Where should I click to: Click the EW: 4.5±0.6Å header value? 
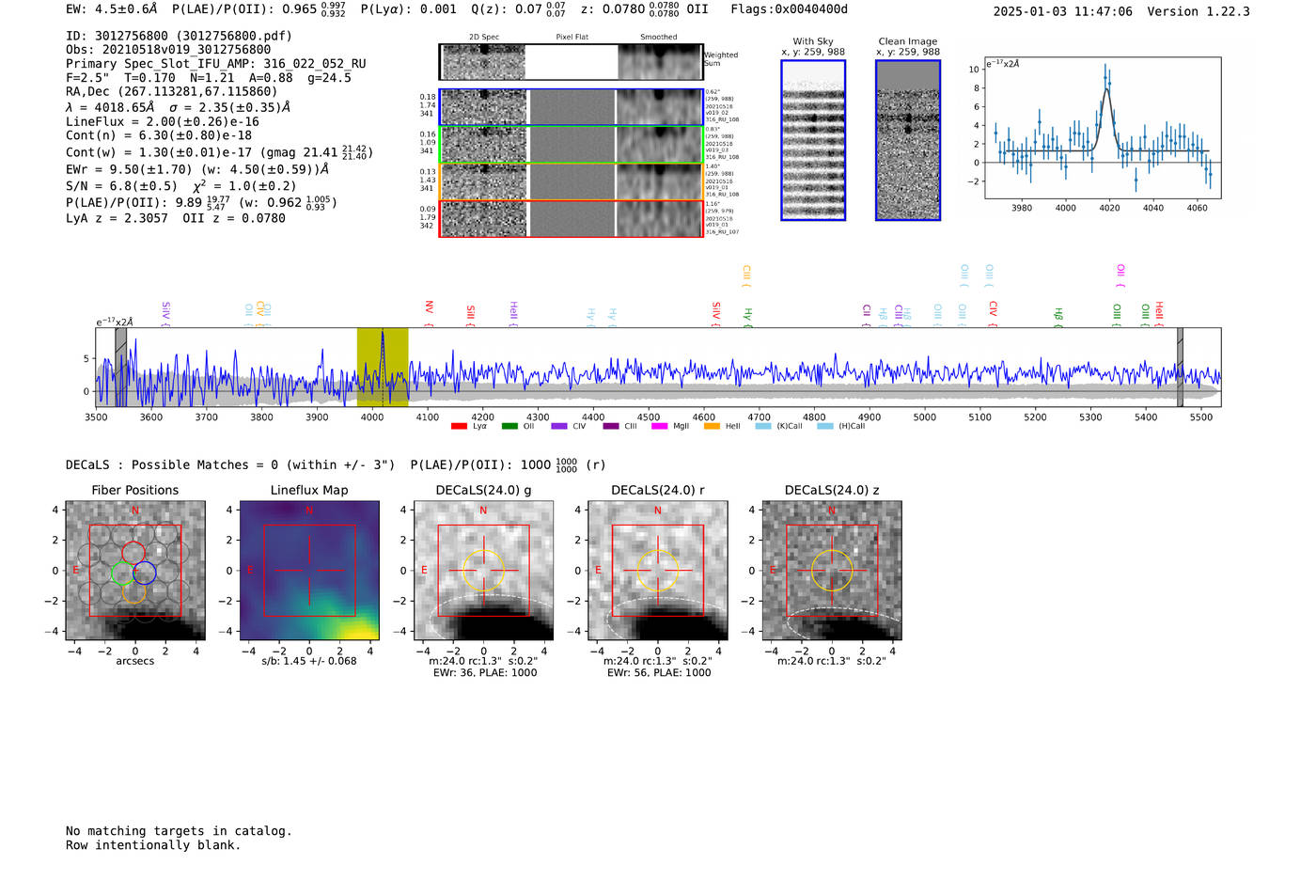click(112, 9)
